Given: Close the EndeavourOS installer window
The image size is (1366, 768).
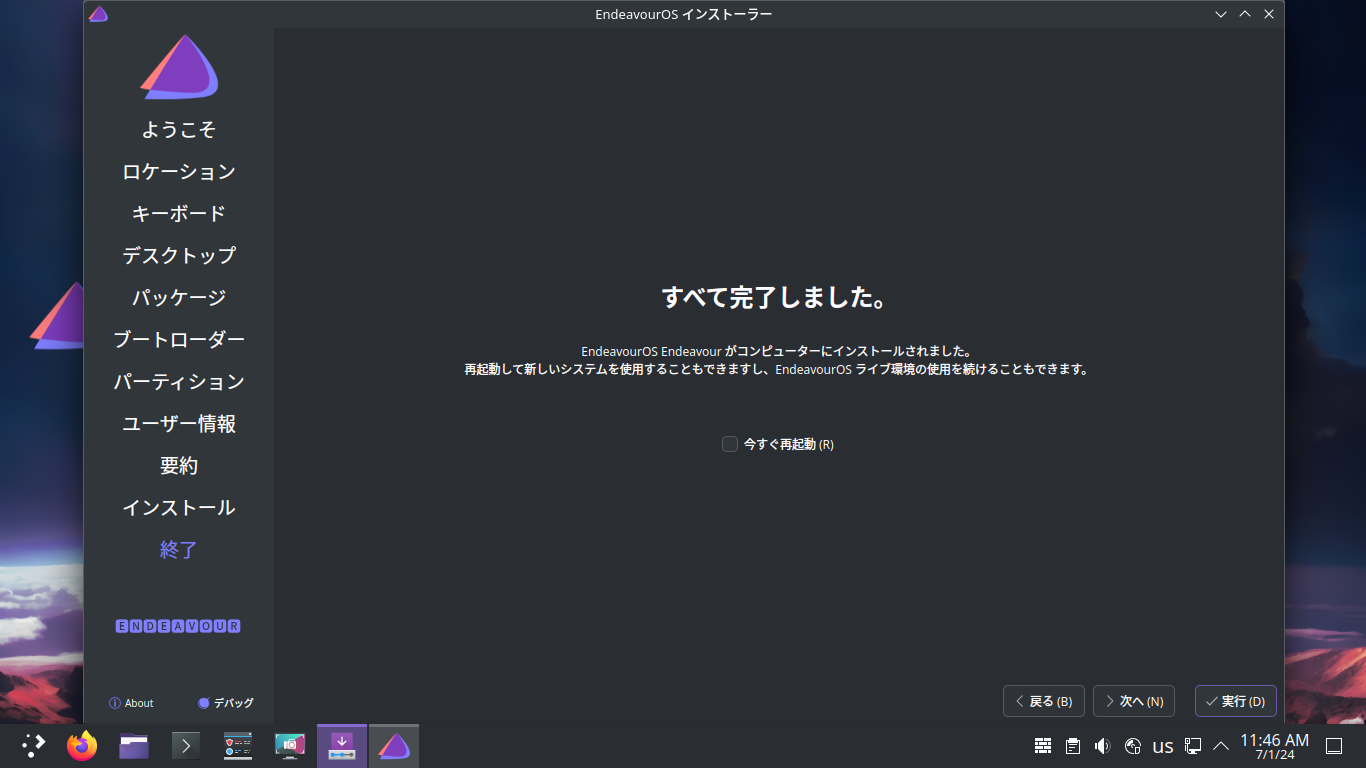Looking at the screenshot, I should (x=1269, y=14).
